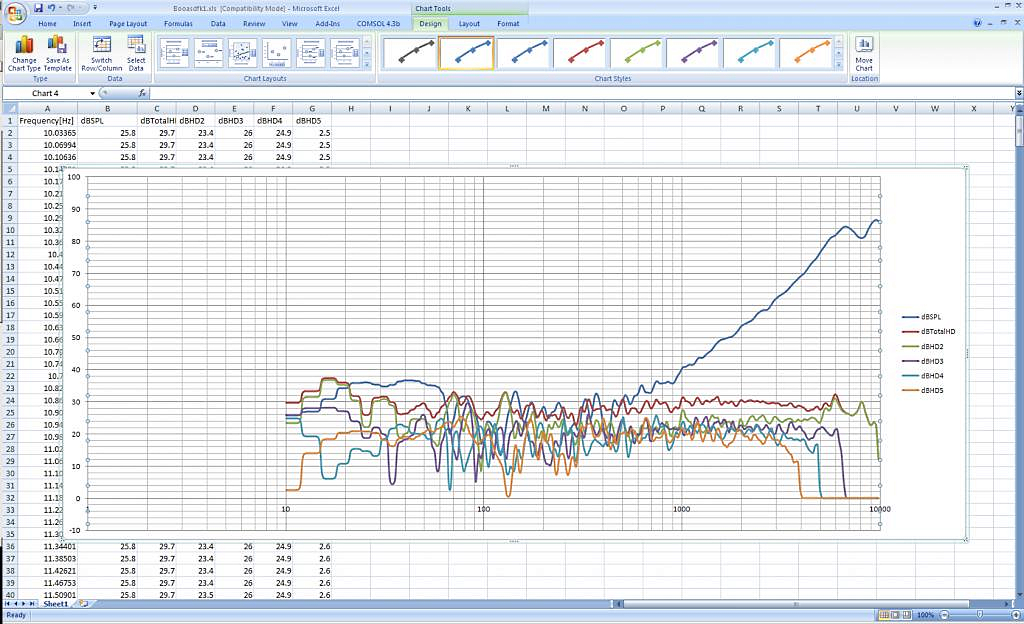
Task: Choose the red line chart style
Action: [580, 53]
